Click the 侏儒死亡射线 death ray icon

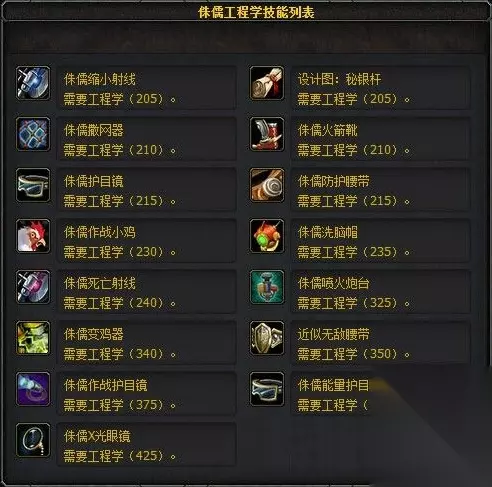33,287
